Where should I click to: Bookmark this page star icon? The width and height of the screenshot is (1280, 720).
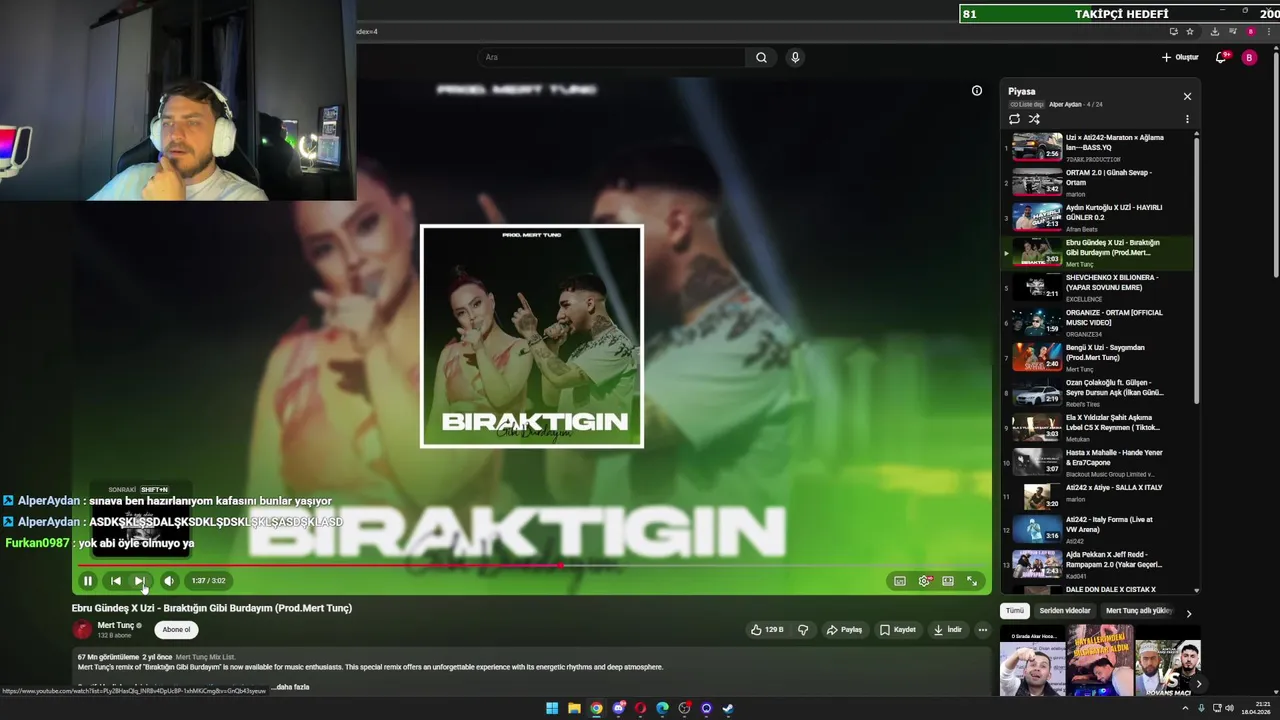tap(1190, 32)
